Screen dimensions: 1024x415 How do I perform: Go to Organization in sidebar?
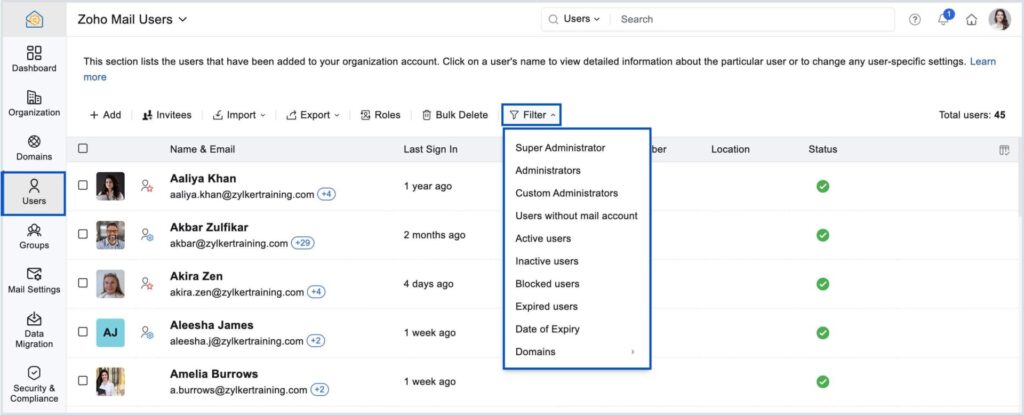34,103
